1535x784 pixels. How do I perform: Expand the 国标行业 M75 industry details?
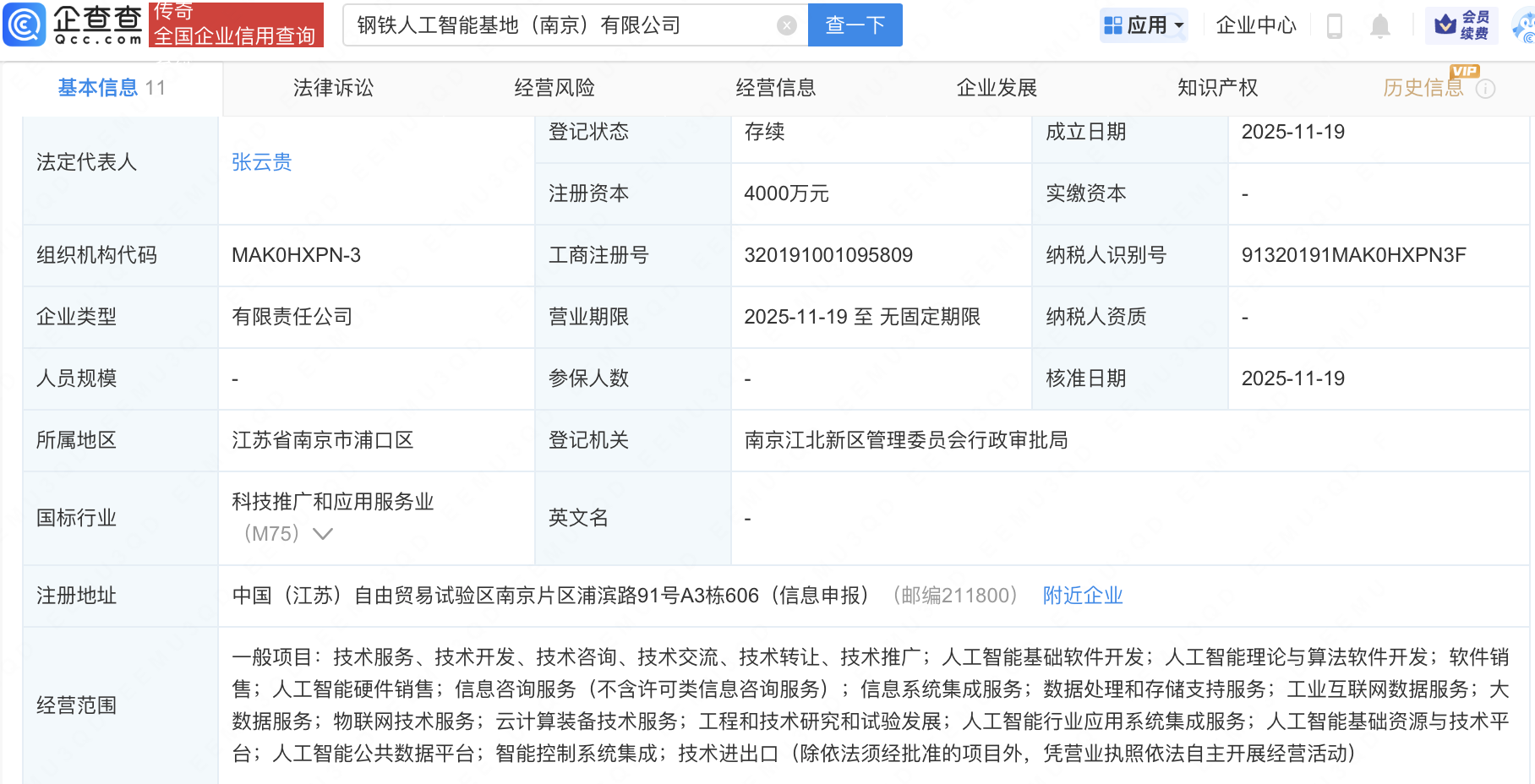click(x=323, y=534)
